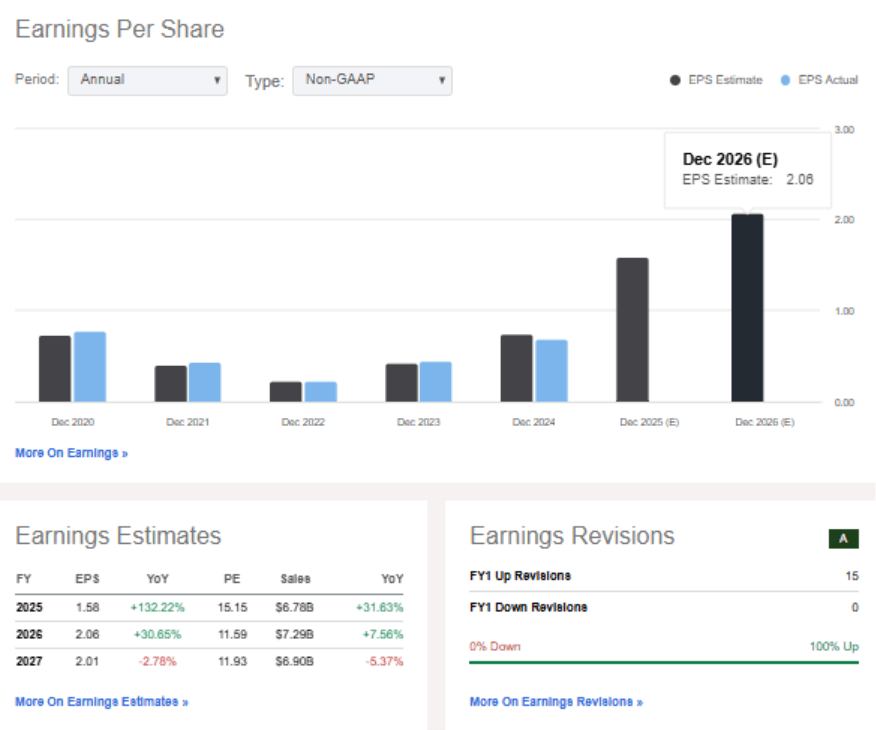876x730 pixels.
Task: Select the 2027 fiscal year row
Action: (x=30, y=661)
